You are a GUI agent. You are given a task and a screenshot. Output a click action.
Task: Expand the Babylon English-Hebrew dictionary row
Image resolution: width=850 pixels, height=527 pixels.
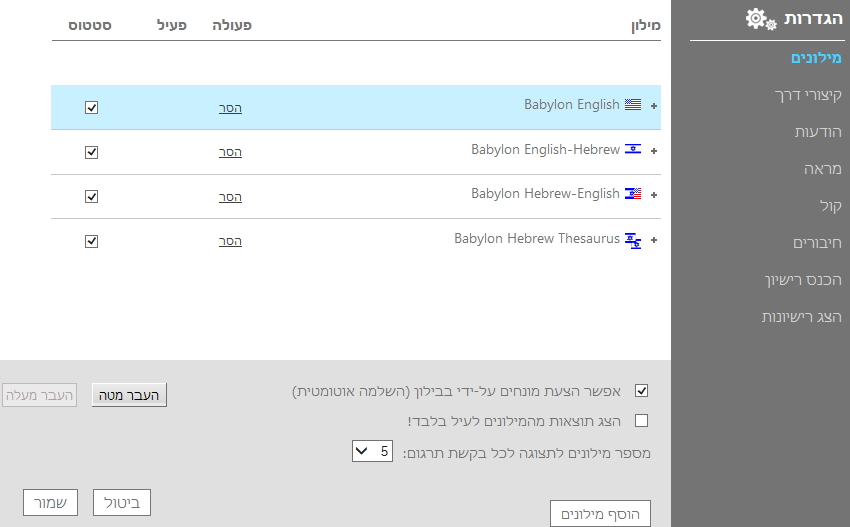click(654, 151)
